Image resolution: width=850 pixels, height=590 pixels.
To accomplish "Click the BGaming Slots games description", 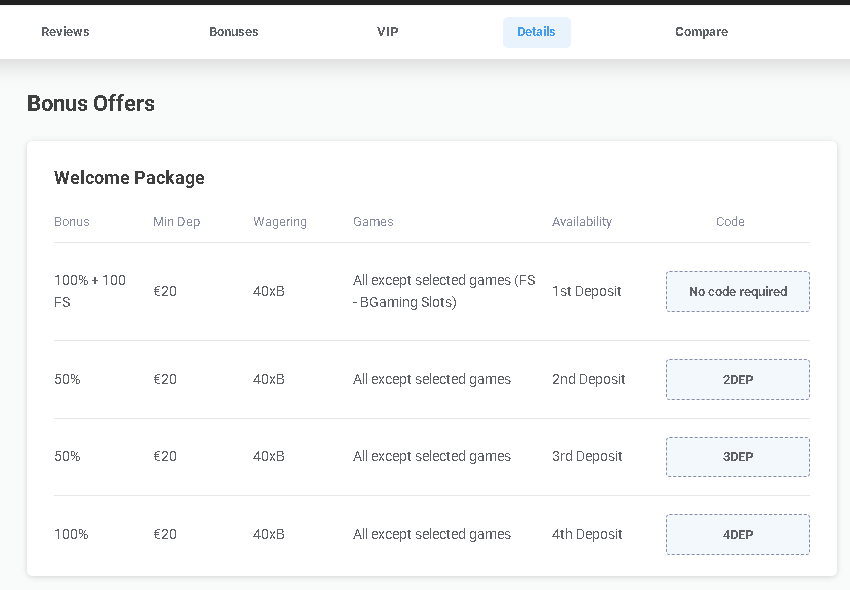I will 444,291.
